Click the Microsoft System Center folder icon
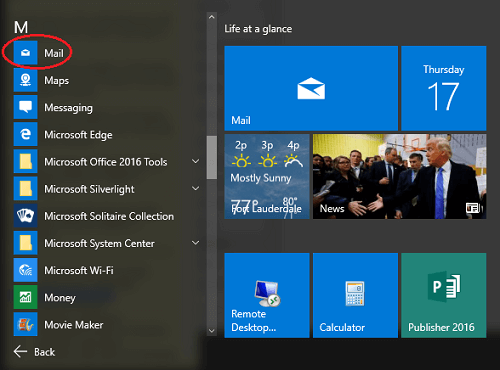This screenshot has width=500, height=370. point(25,243)
